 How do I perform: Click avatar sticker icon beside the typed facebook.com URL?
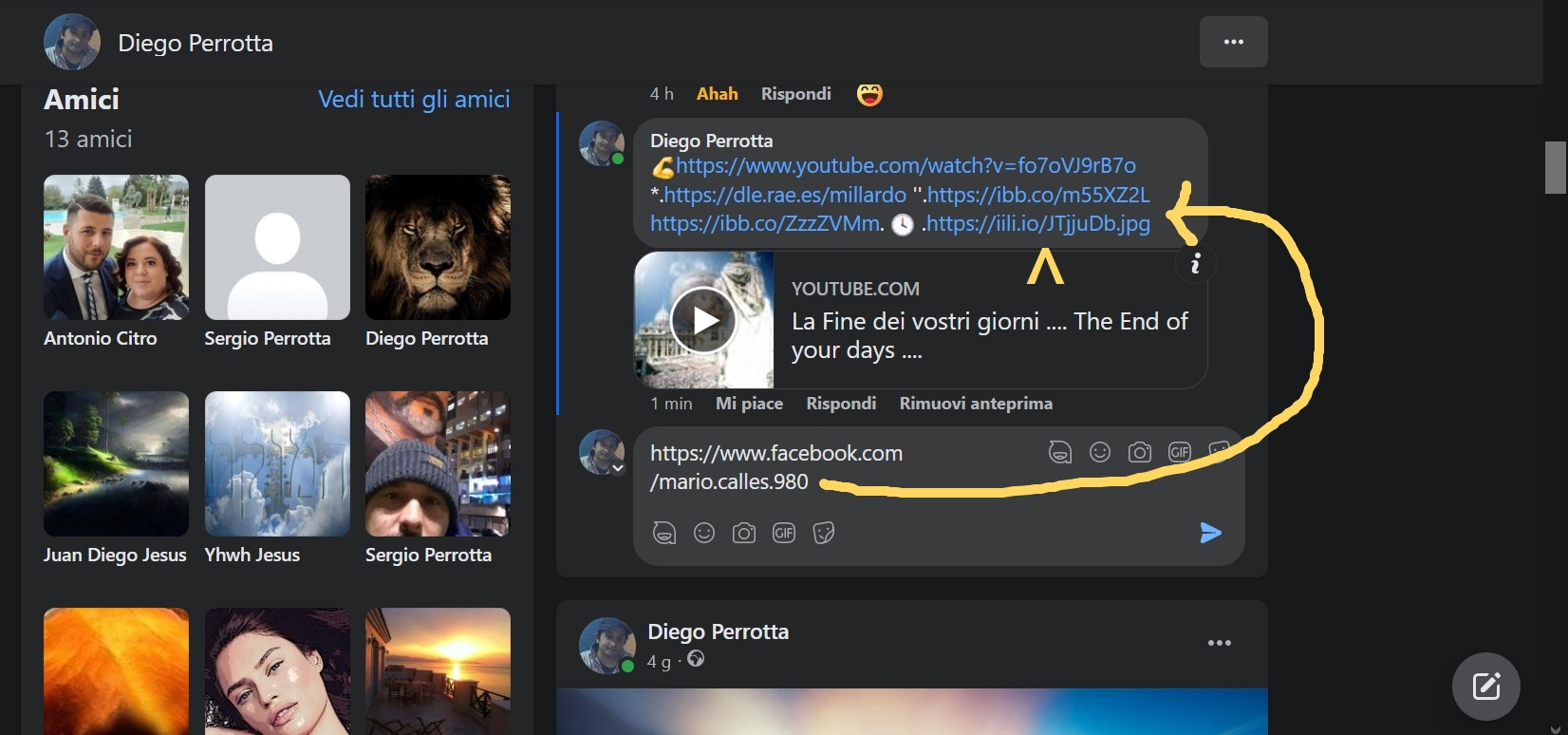pos(1060,452)
